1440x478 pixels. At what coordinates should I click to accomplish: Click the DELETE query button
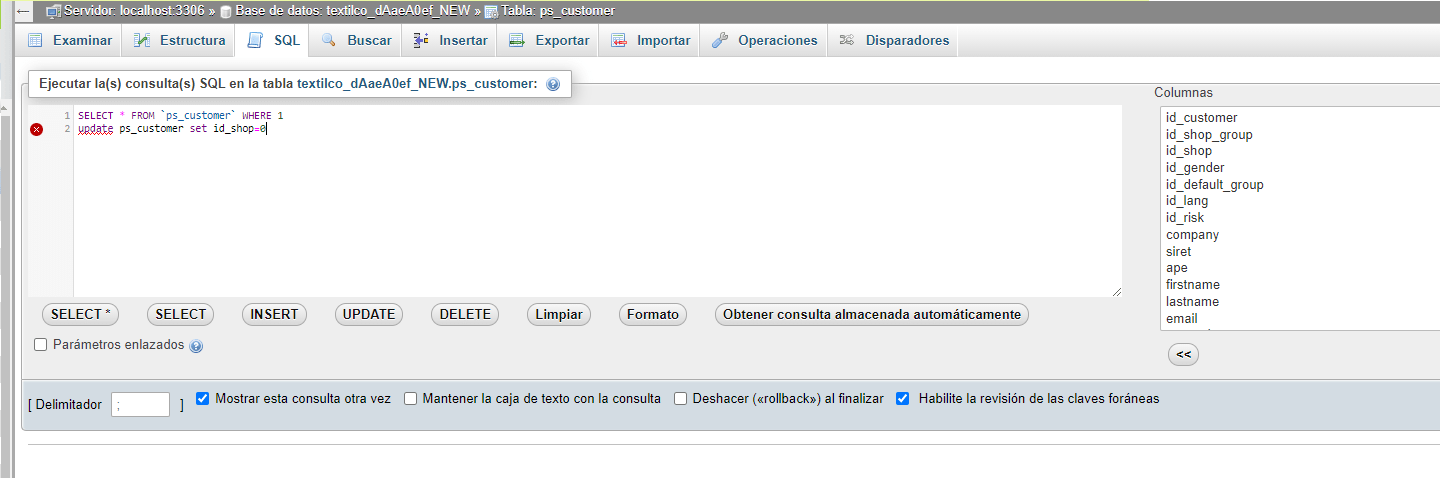[465, 314]
